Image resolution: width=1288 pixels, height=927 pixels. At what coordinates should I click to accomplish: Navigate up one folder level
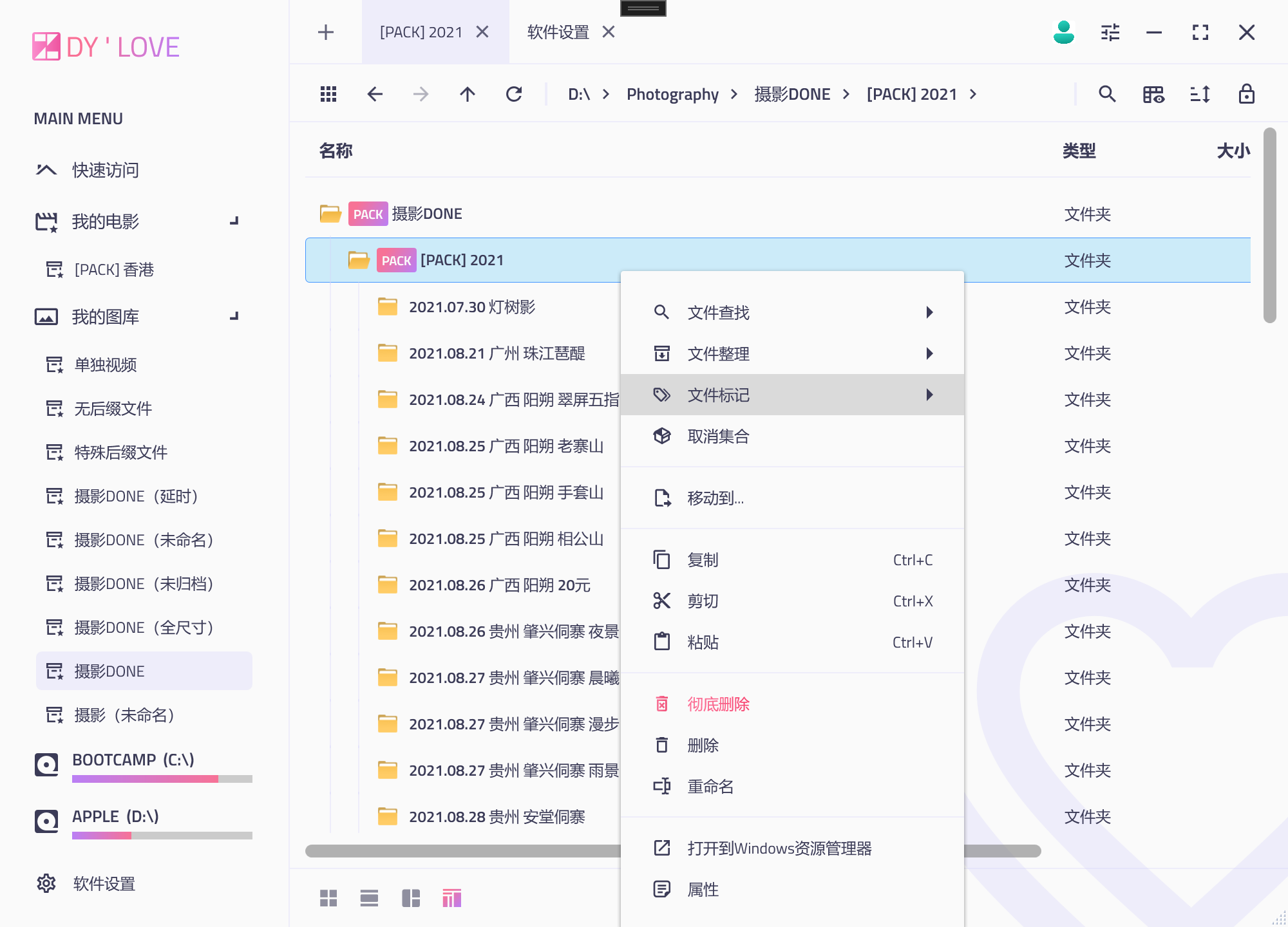pos(468,95)
